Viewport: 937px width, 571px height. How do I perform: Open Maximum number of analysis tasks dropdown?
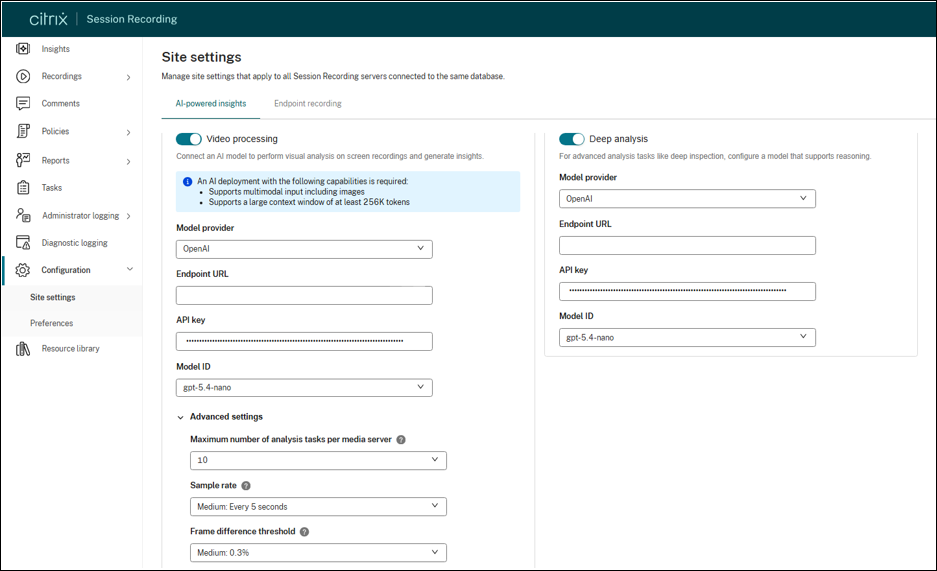tap(319, 461)
